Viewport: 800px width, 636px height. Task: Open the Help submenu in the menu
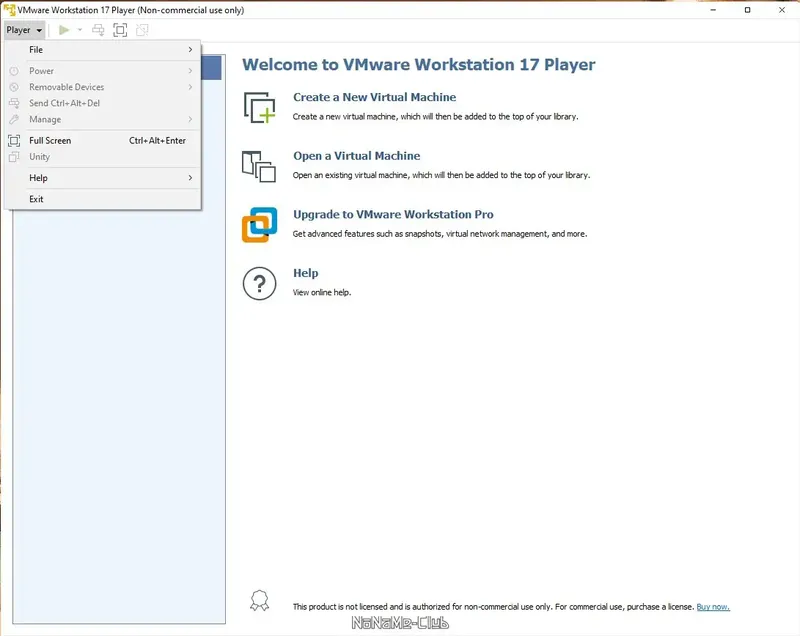(103, 177)
